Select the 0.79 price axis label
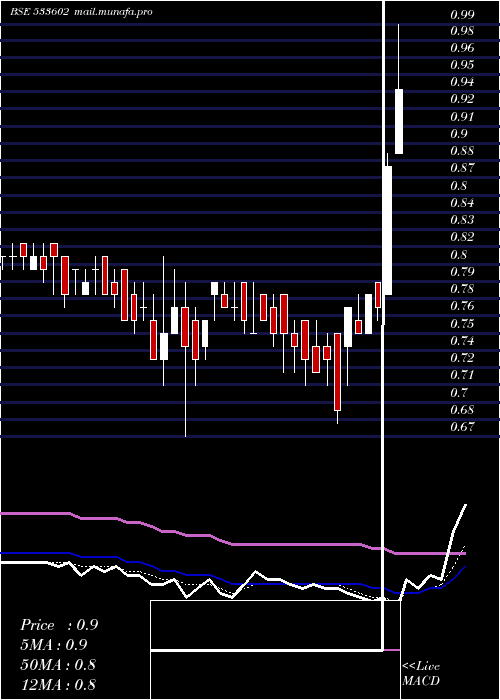500x700 pixels. (x=462, y=272)
